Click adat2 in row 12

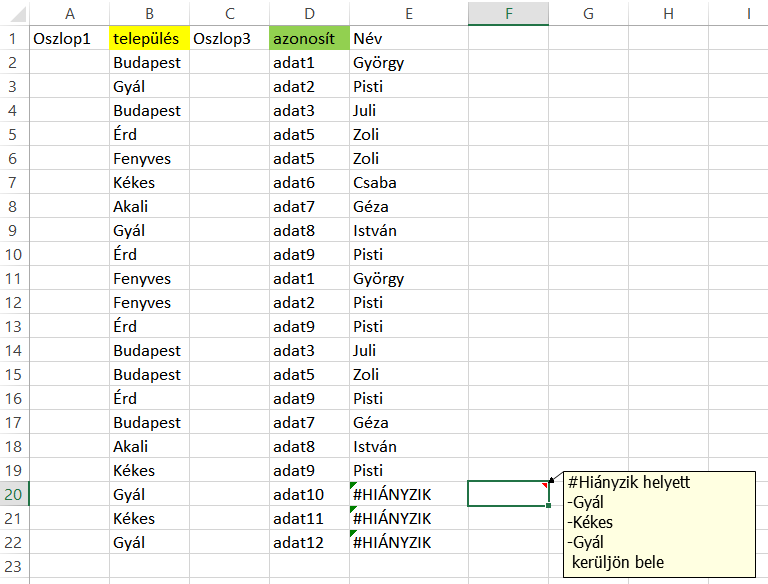click(310, 302)
